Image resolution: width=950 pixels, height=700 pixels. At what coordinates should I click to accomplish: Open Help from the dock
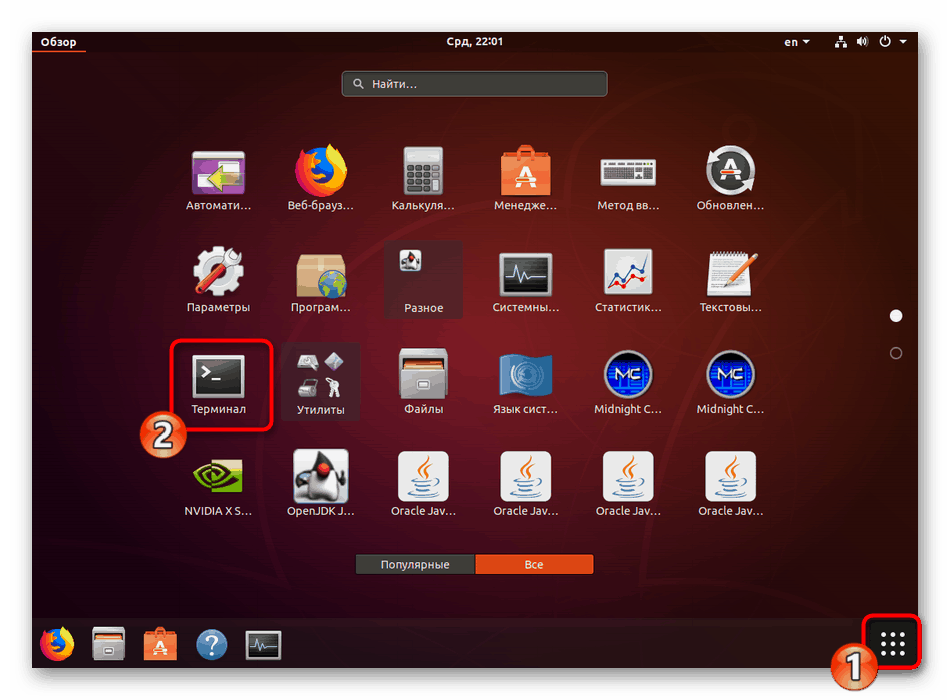[x=211, y=644]
